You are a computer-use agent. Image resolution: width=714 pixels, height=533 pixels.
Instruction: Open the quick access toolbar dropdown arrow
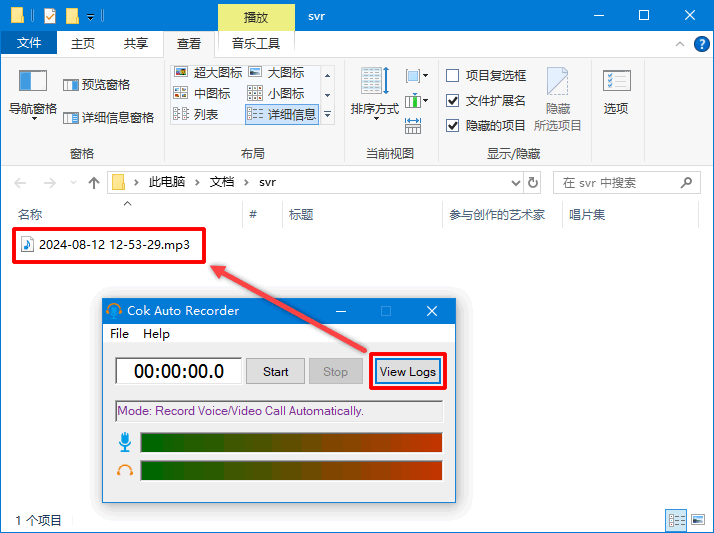coord(91,16)
